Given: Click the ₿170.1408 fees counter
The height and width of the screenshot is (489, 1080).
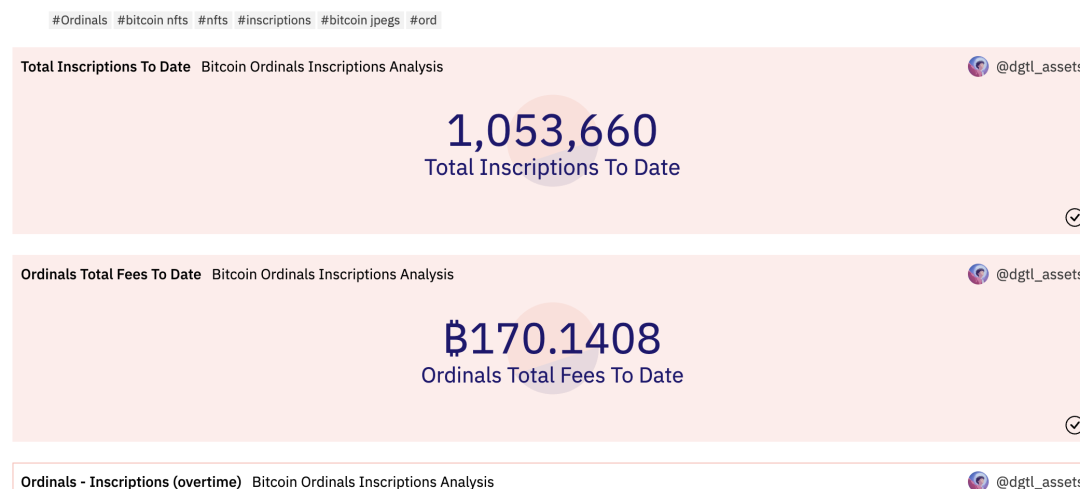Looking at the screenshot, I should 552,338.
